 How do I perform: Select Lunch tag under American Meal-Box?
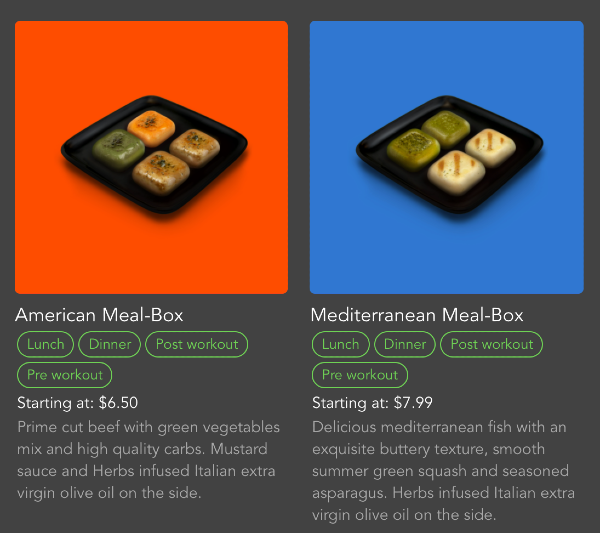(46, 344)
